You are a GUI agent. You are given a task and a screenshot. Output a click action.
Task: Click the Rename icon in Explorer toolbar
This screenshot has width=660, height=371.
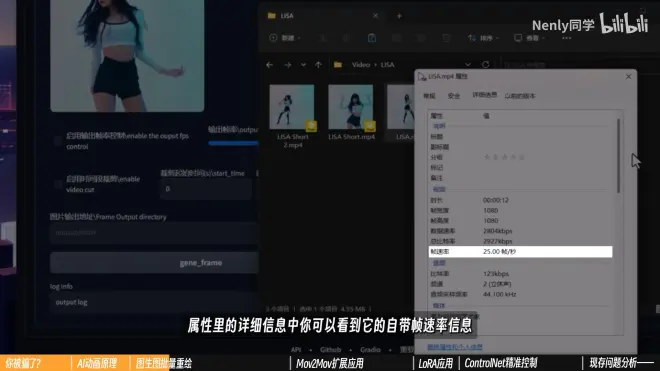[x=397, y=38]
